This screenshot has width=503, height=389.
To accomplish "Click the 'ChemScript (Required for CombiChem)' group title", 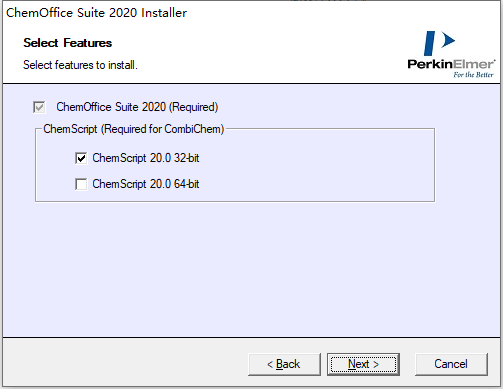I will coord(134,129).
